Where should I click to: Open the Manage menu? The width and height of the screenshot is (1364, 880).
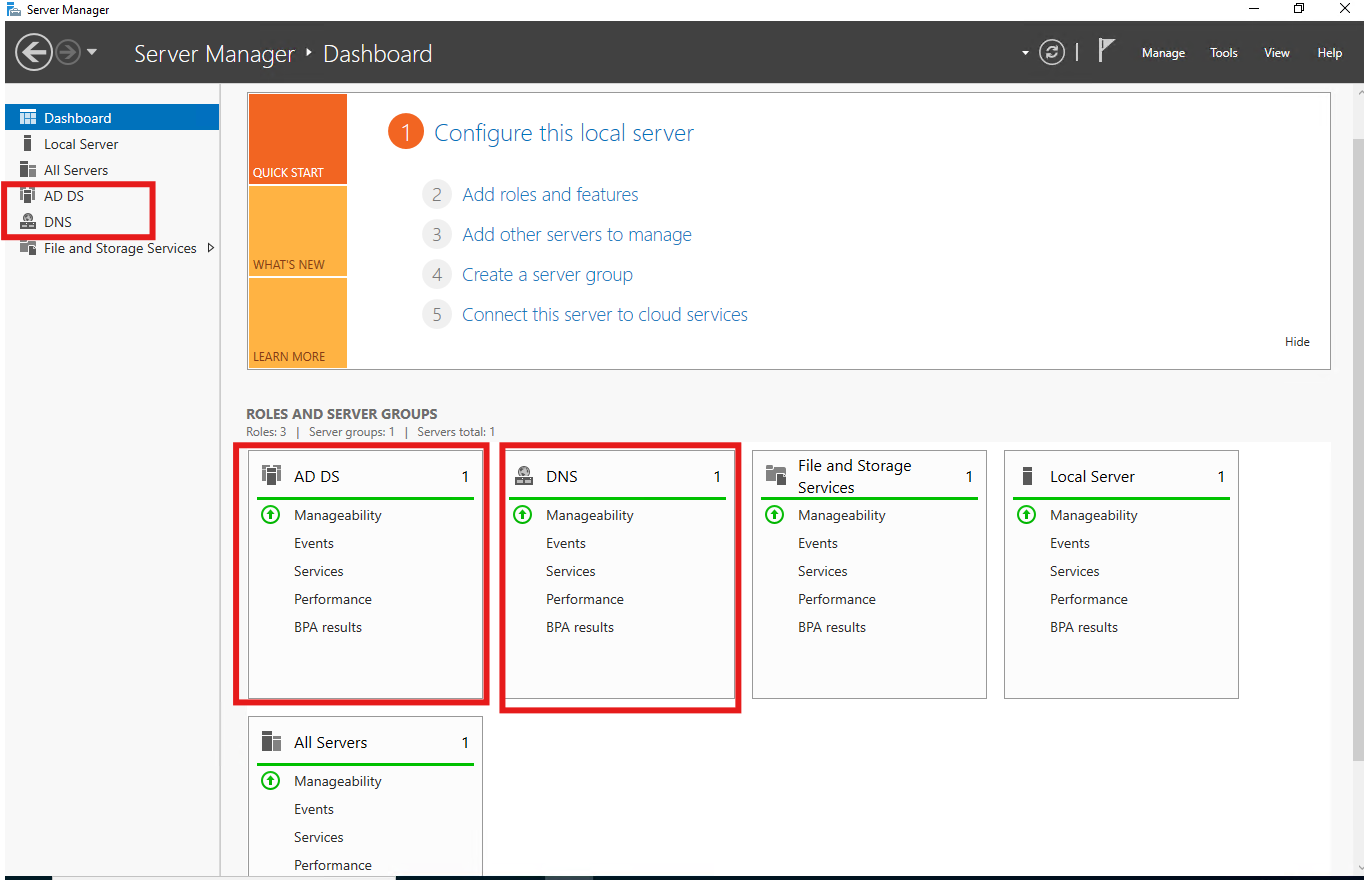[x=1163, y=53]
